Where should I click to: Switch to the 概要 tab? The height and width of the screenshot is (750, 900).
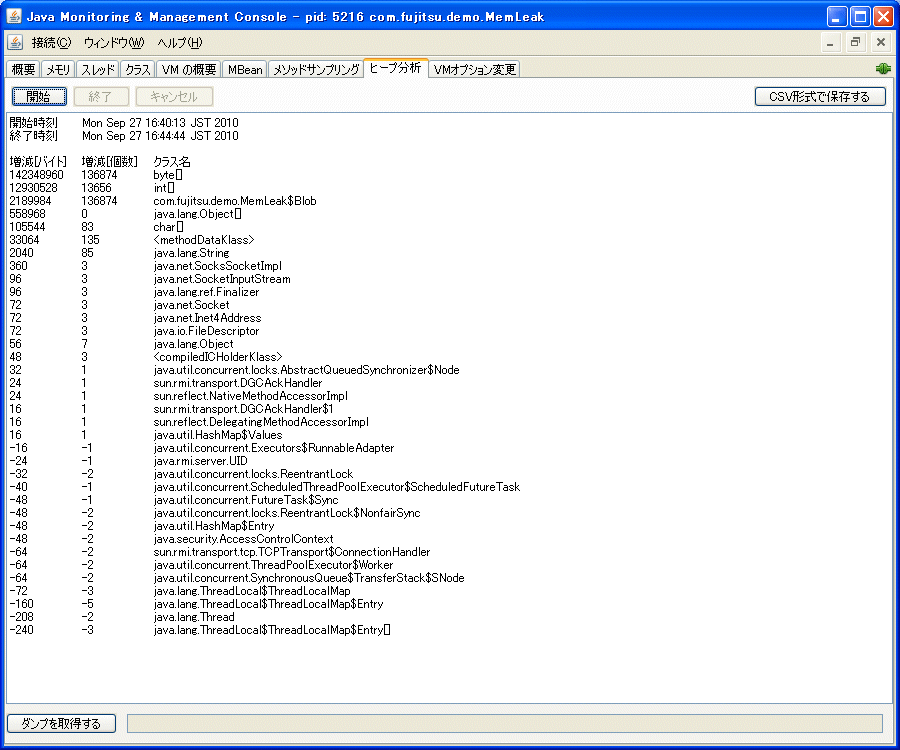tap(24, 69)
